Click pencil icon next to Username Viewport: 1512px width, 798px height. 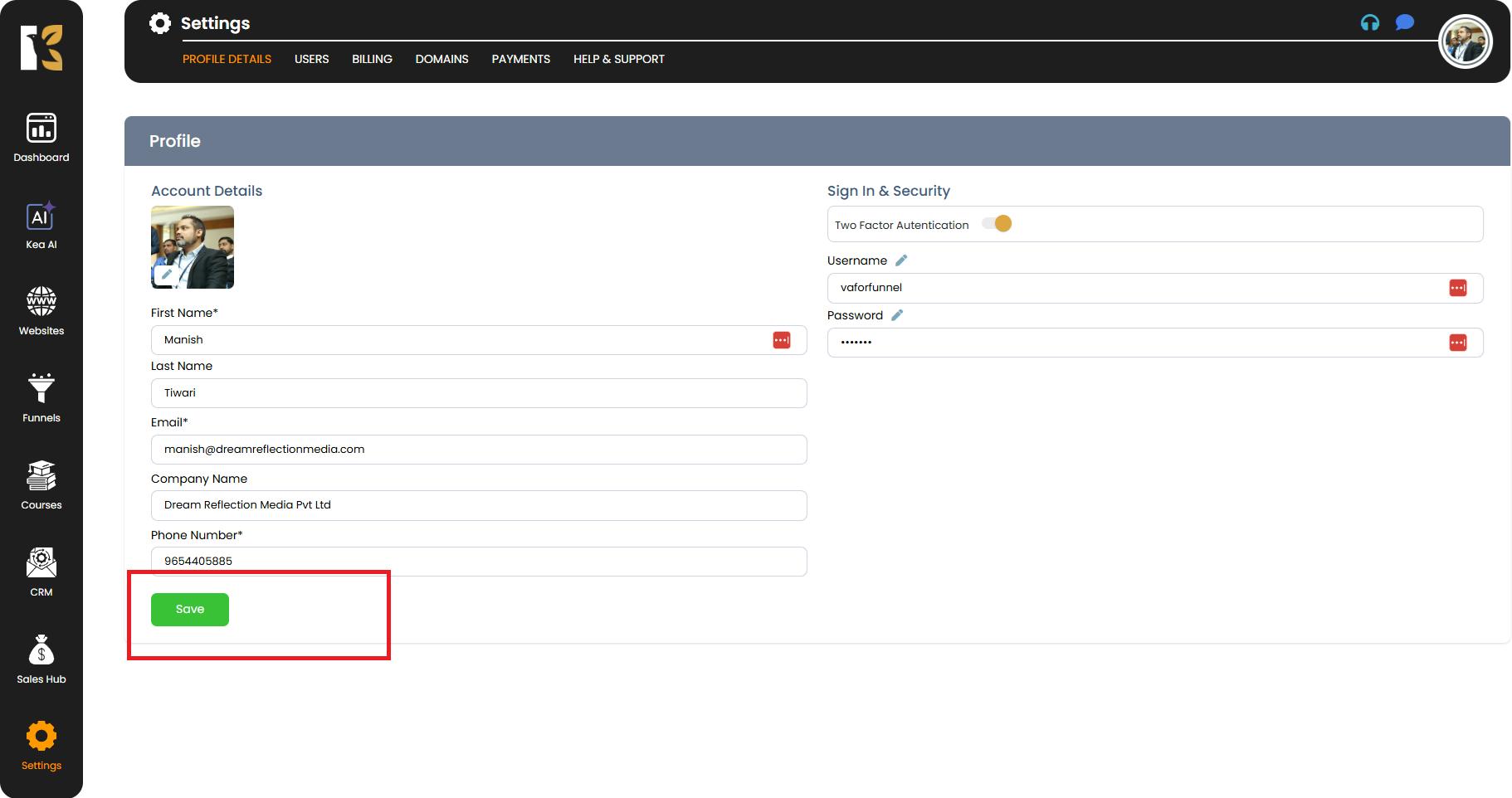click(x=901, y=260)
